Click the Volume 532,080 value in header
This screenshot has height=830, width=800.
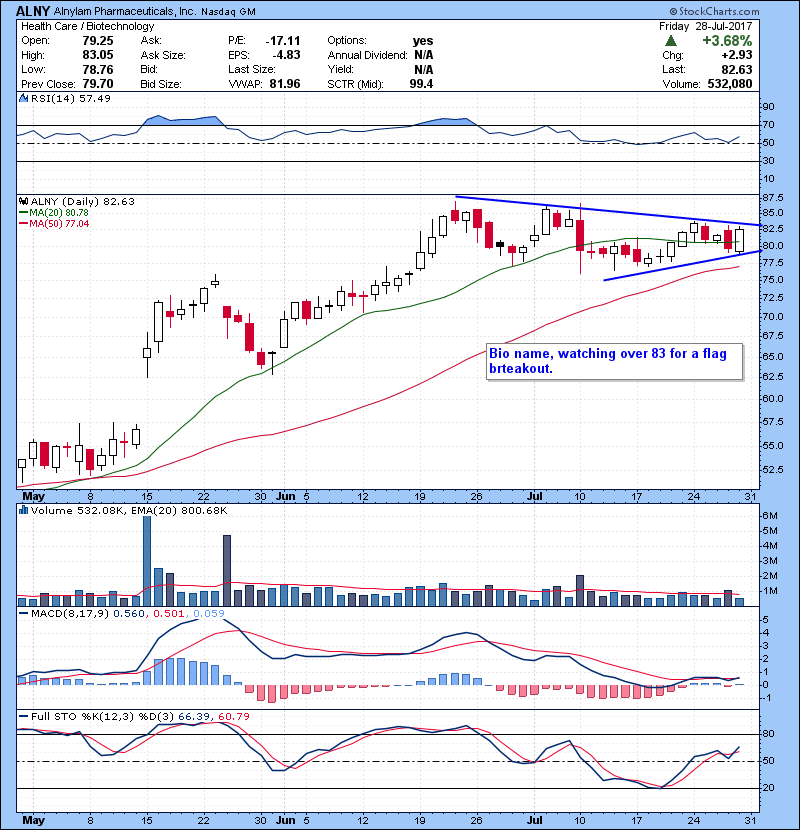[x=730, y=84]
